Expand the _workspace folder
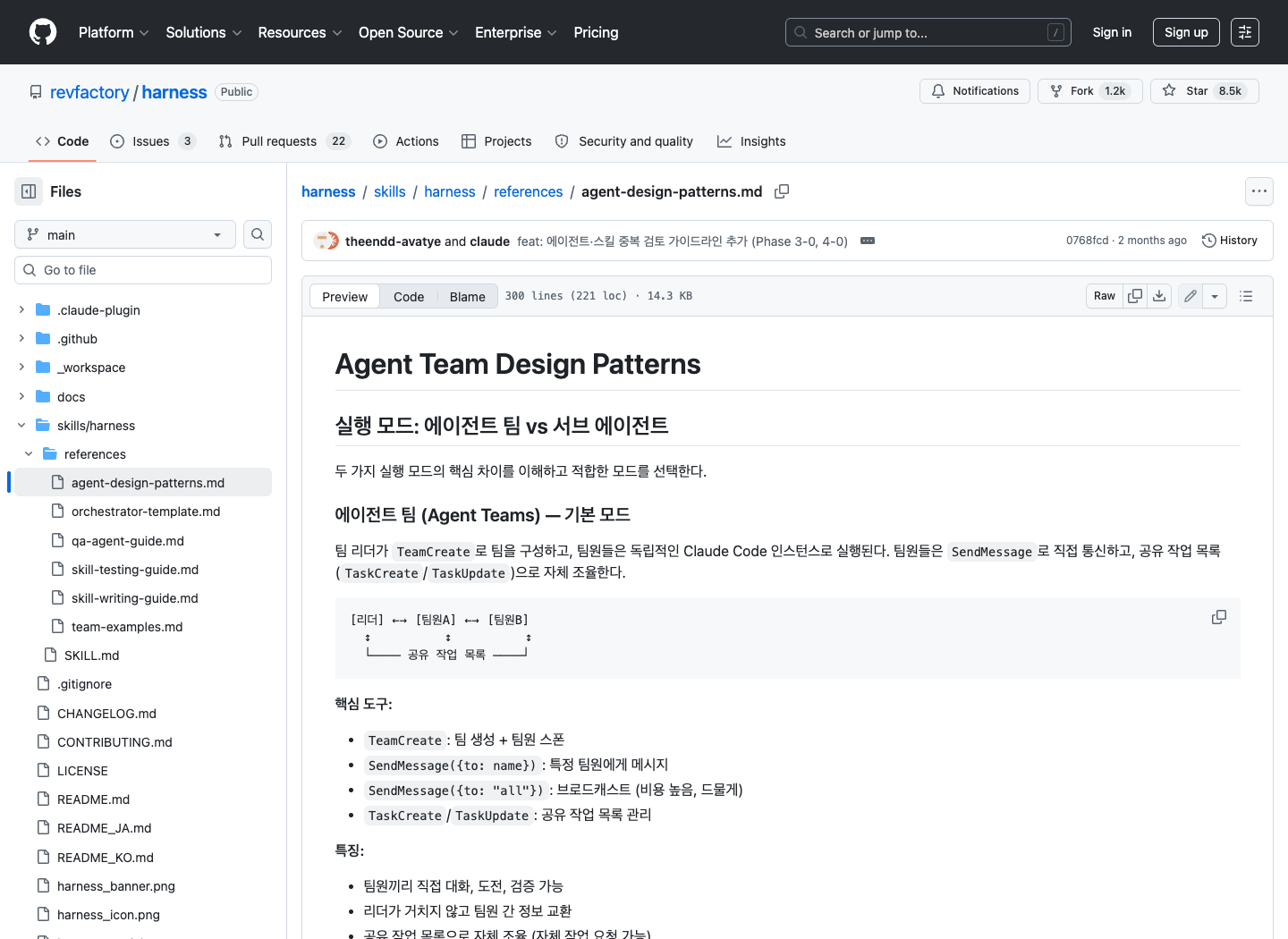1288x939 pixels. click(21, 367)
